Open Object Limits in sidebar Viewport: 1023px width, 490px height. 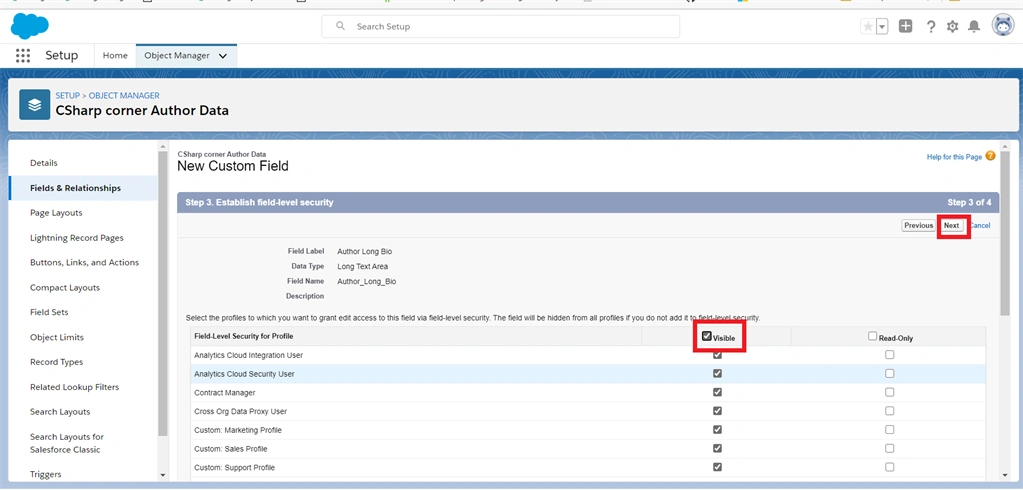[x=57, y=337]
